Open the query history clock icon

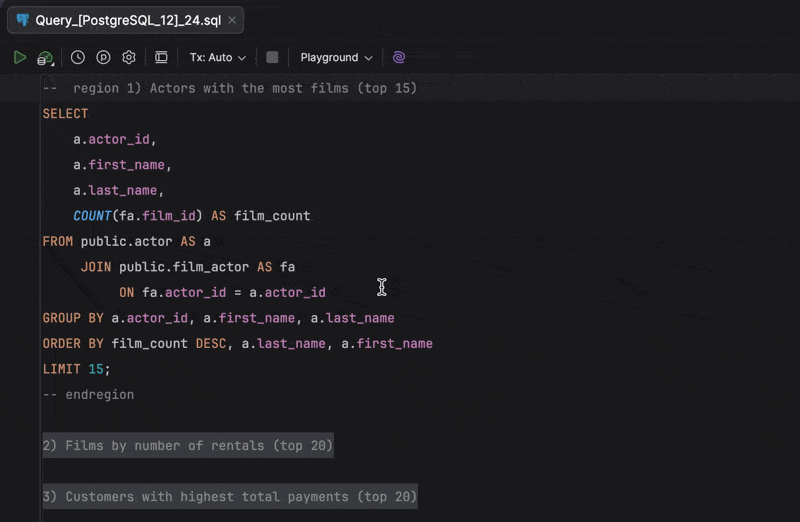[x=77, y=58]
